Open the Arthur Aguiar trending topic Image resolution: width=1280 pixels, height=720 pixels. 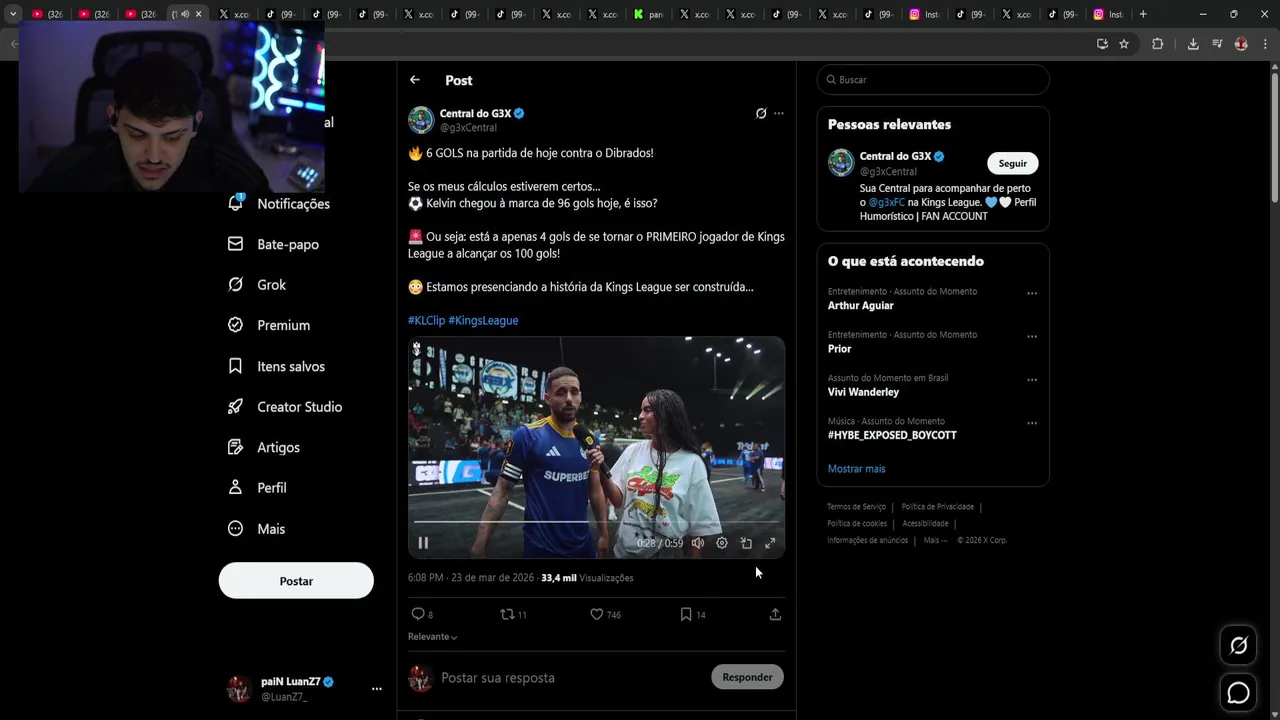tap(861, 306)
